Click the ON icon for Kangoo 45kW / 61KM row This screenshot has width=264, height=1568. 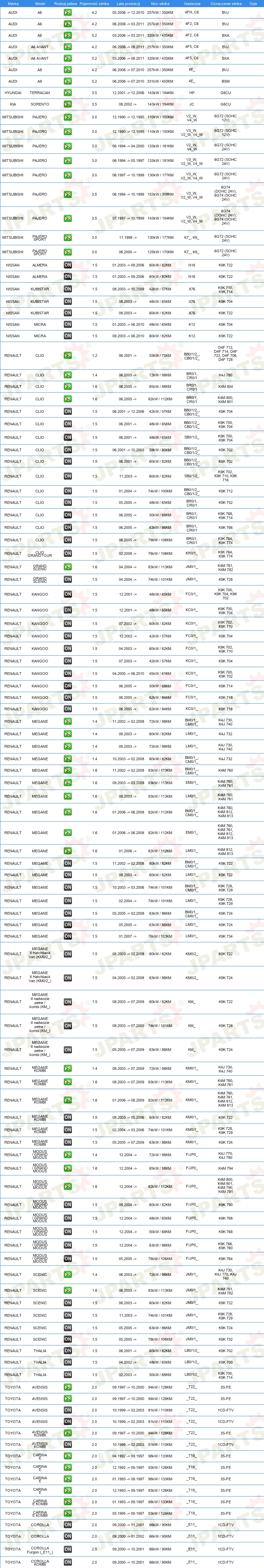pyautogui.click(x=68, y=673)
